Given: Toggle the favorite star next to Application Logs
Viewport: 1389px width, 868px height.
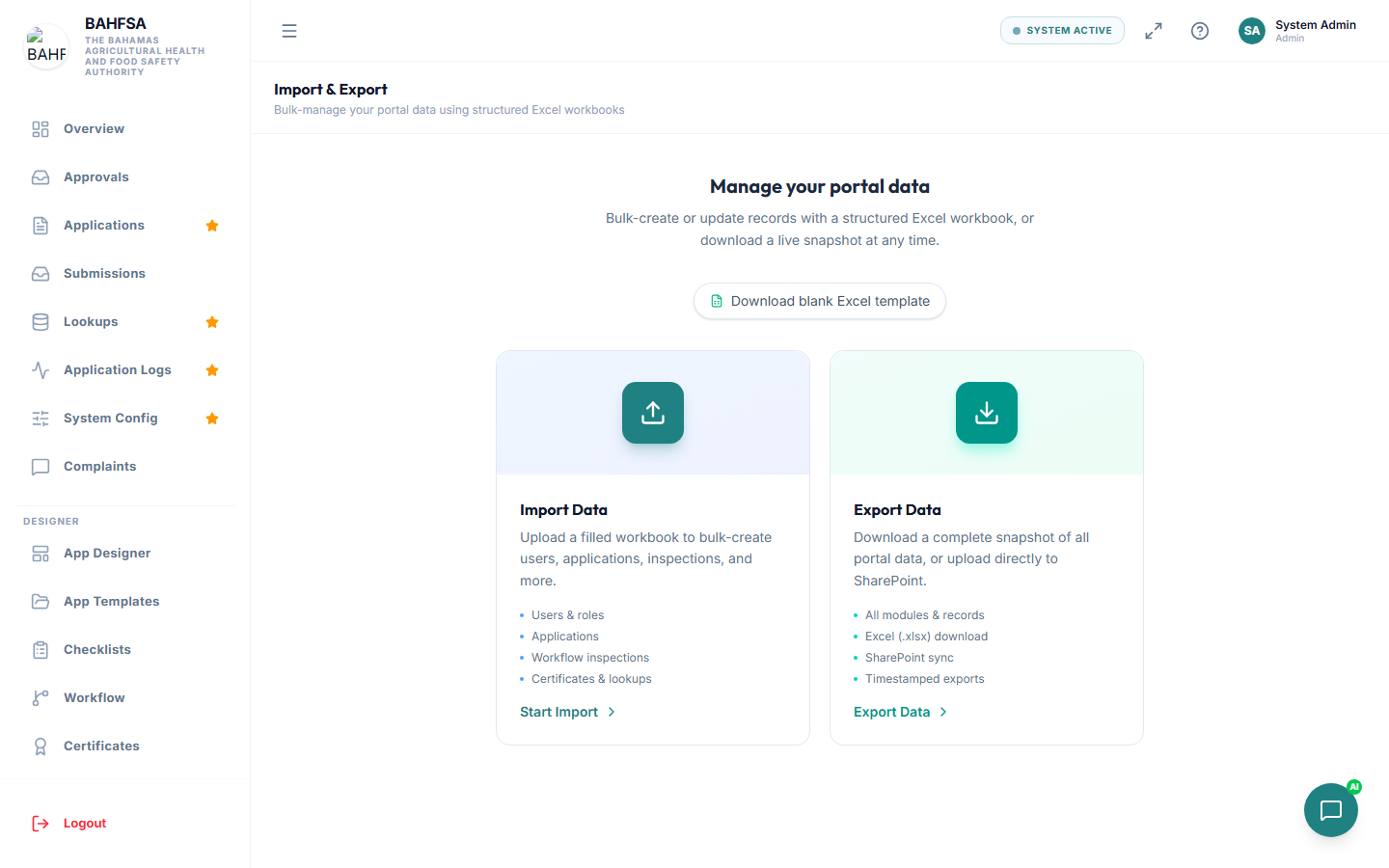Looking at the screenshot, I should pyautogui.click(x=212, y=370).
